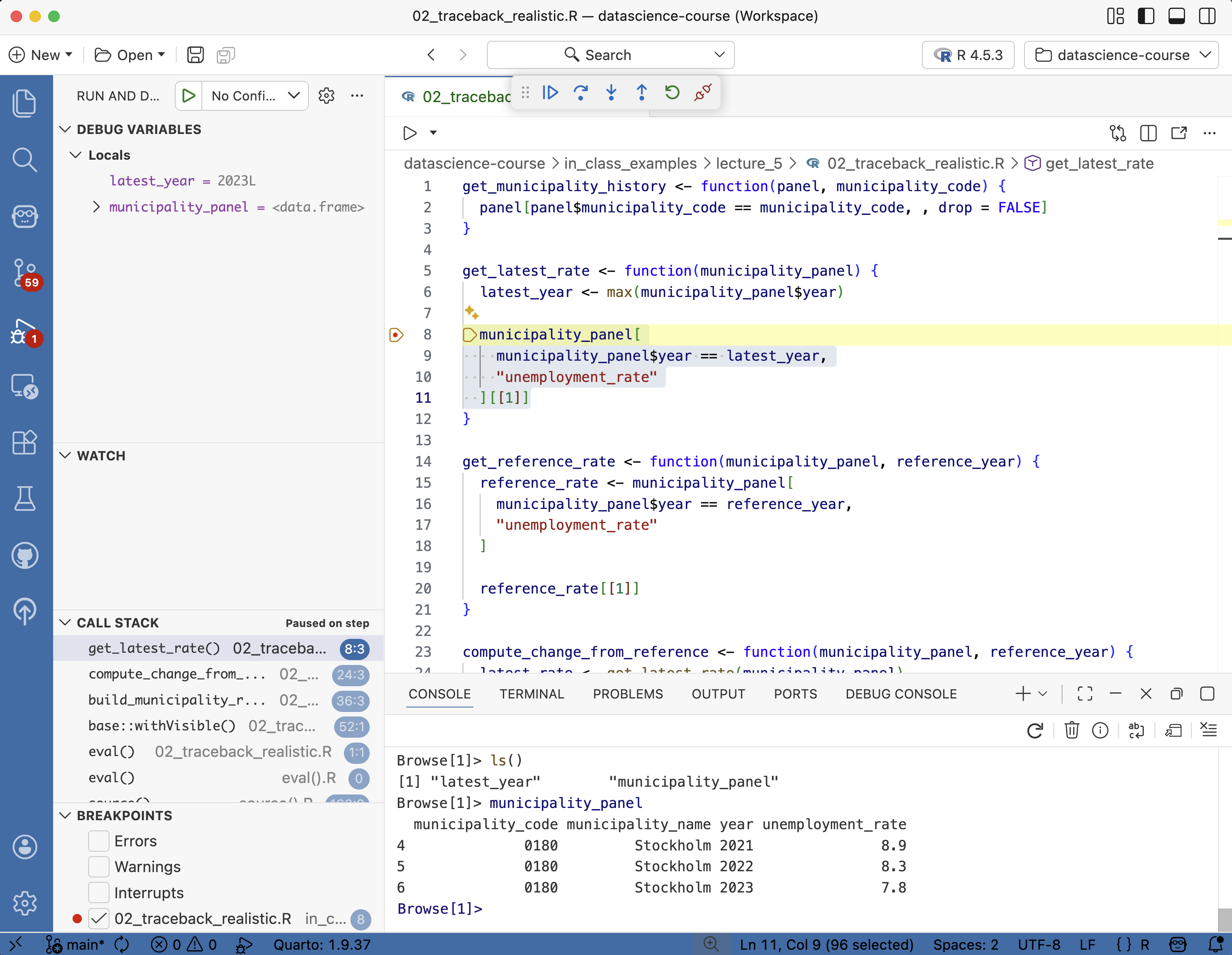Click the R 4.5.3 interpreter button

point(968,55)
